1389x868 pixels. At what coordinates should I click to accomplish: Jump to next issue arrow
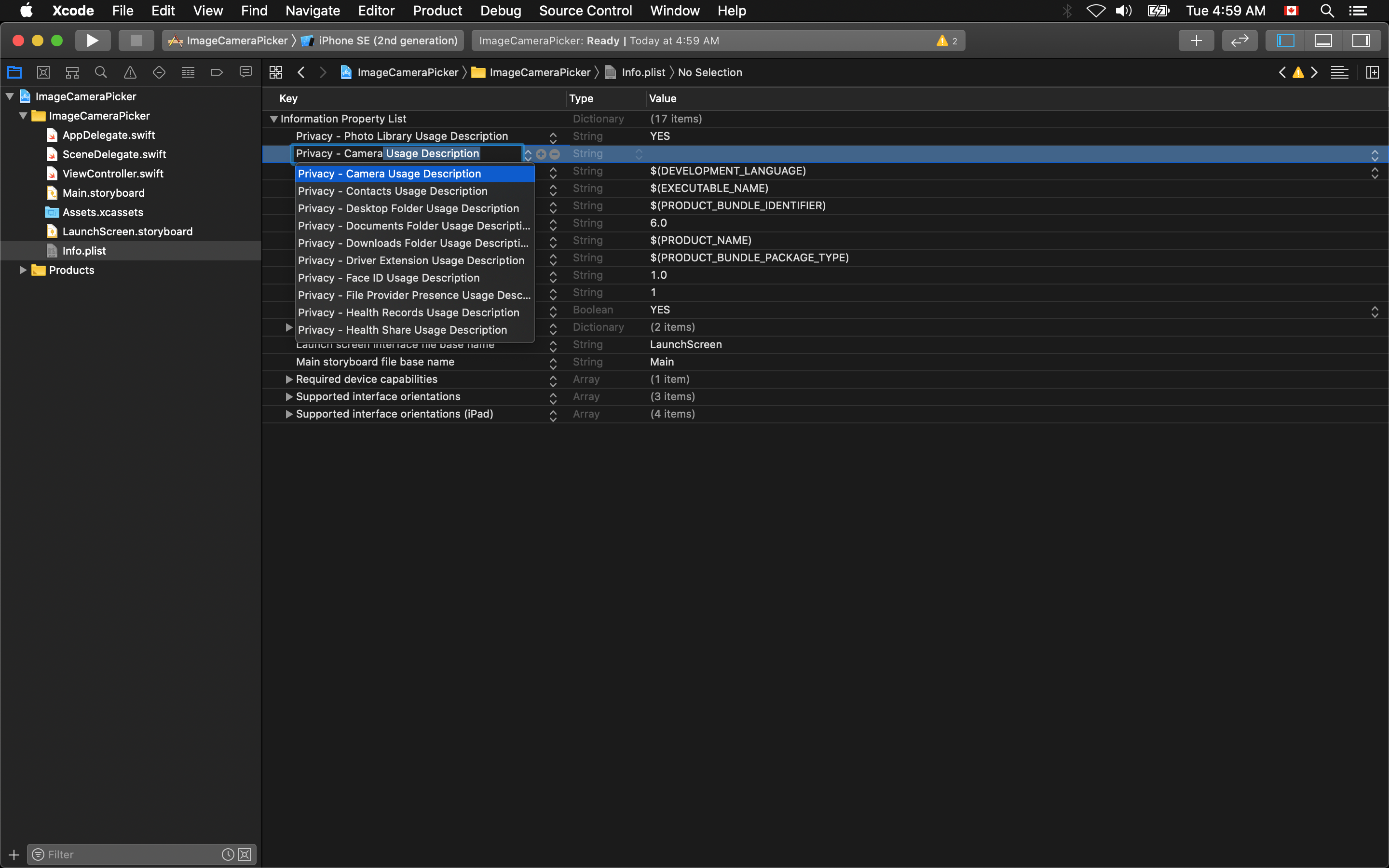(1314, 72)
